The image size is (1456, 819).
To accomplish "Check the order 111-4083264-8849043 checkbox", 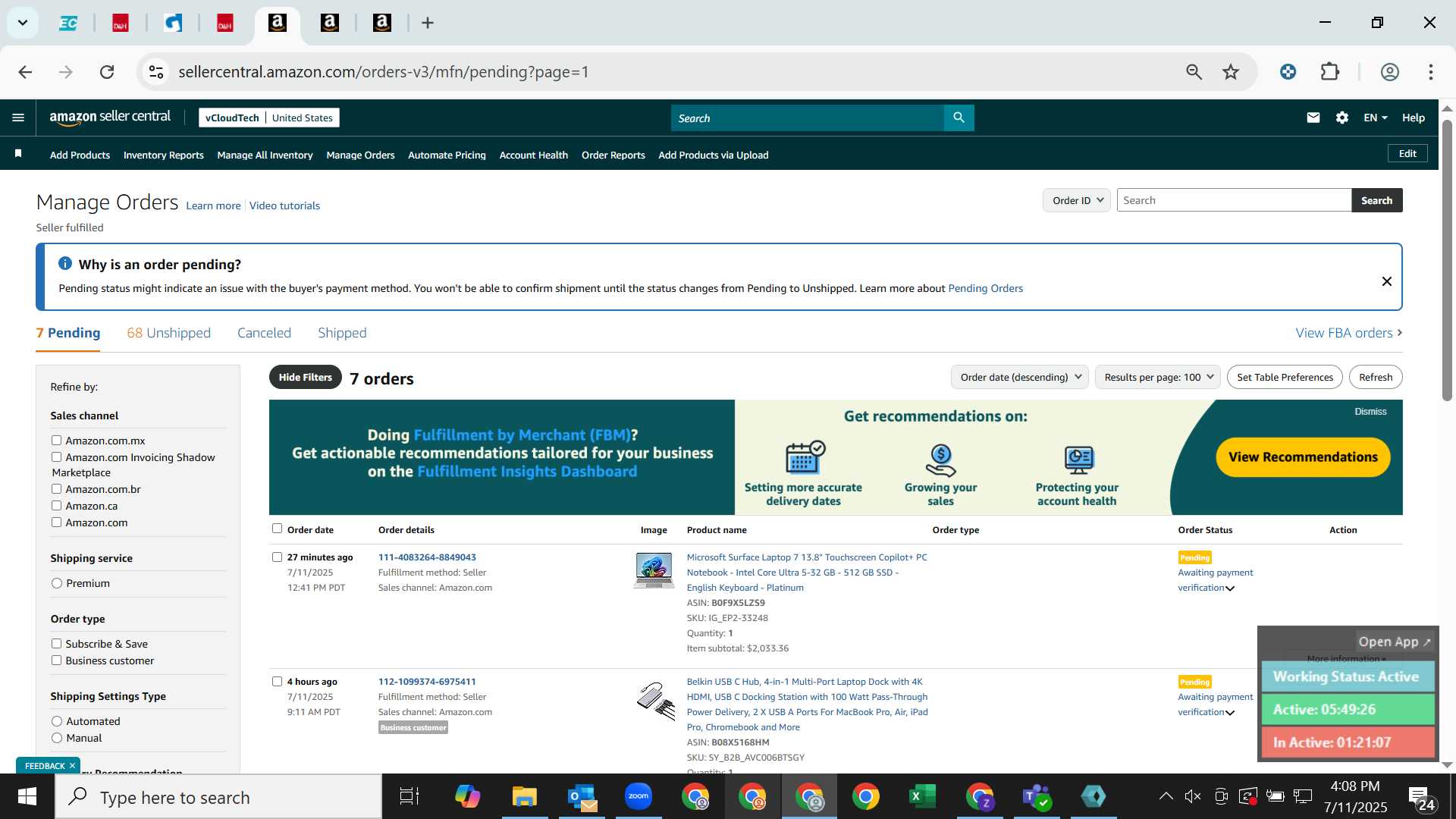I will coord(277,557).
